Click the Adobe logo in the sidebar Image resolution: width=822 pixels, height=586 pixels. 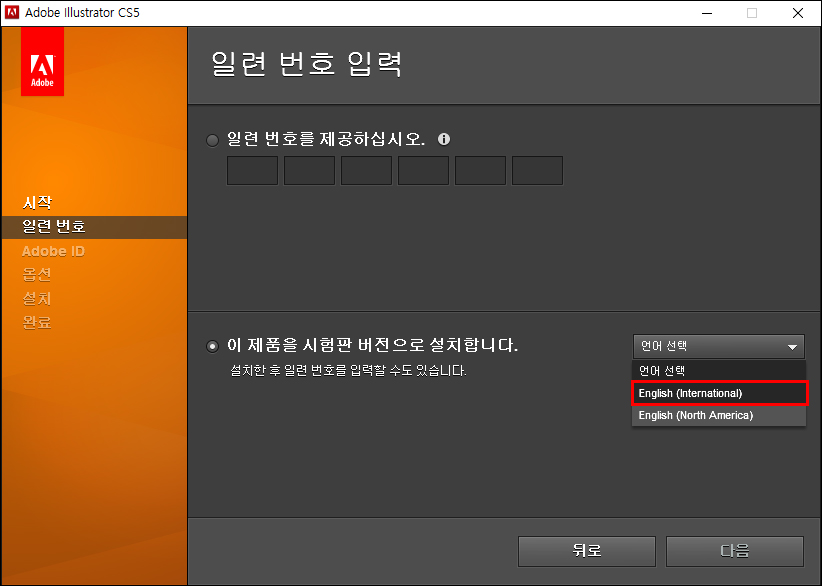42,61
